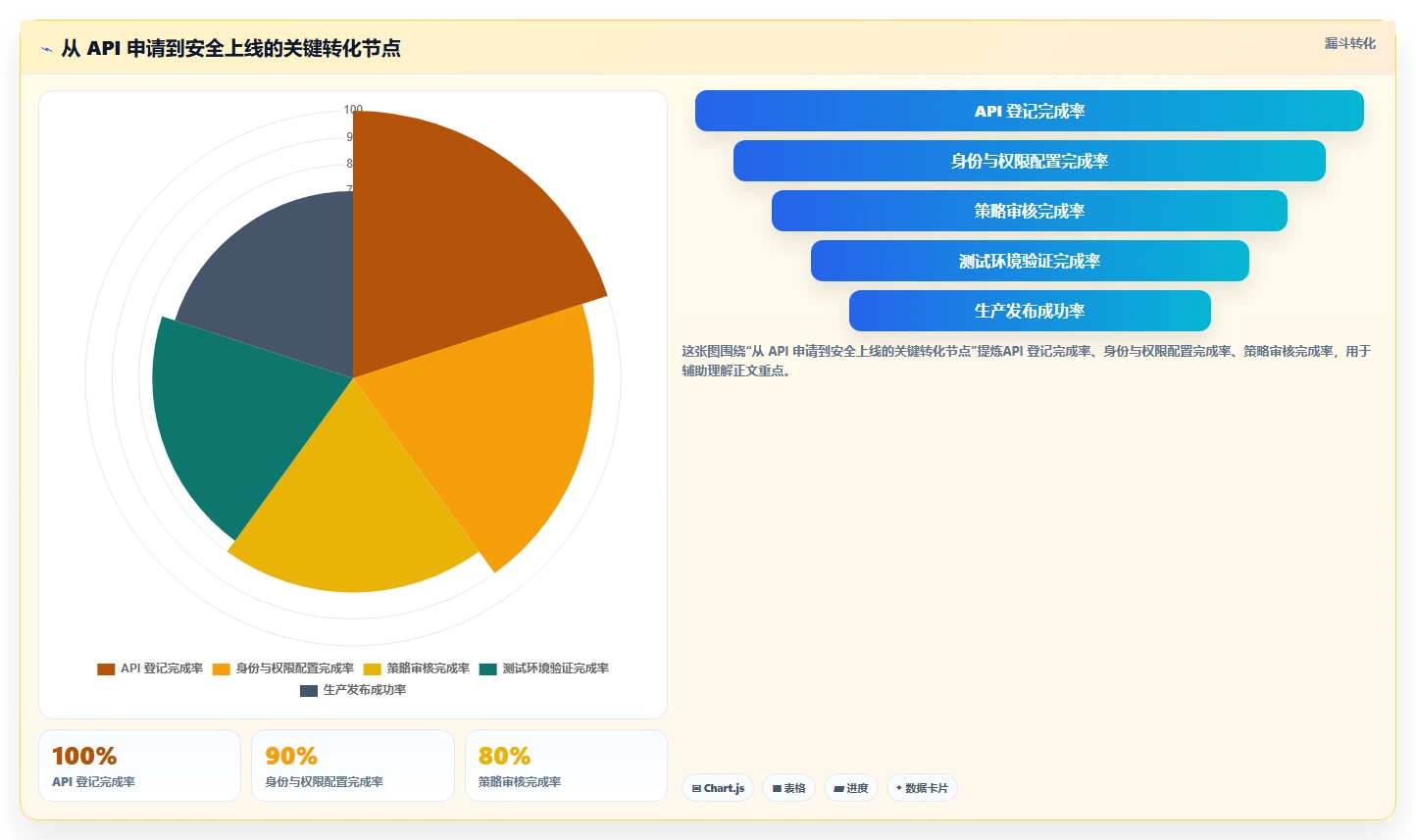Open the 100% API 登记完成率 card
This screenshot has width=1416, height=840.
(139, 766)
